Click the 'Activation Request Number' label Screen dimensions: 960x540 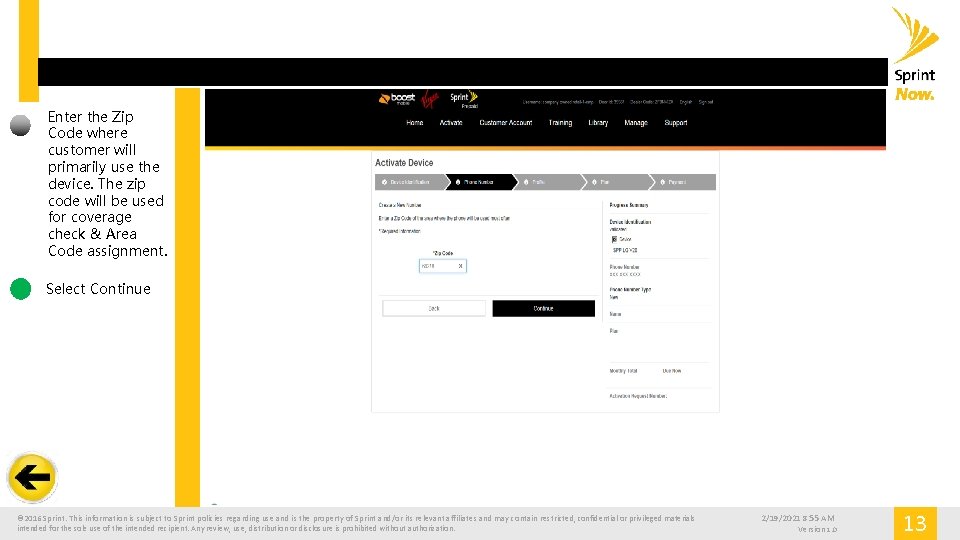tap(638, 396)
